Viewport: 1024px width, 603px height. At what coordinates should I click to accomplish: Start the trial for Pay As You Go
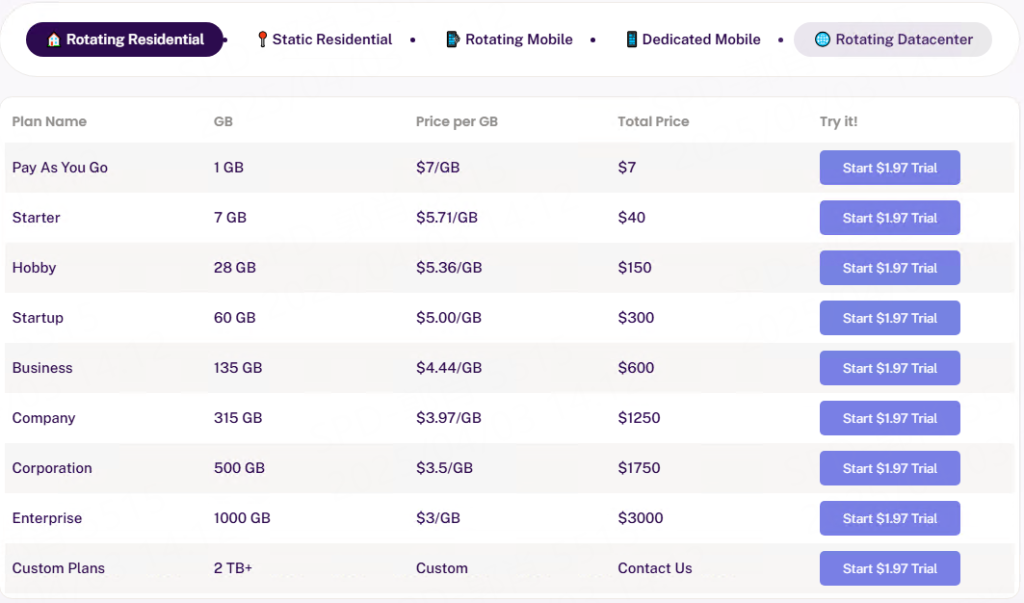(x=889, y=168)
